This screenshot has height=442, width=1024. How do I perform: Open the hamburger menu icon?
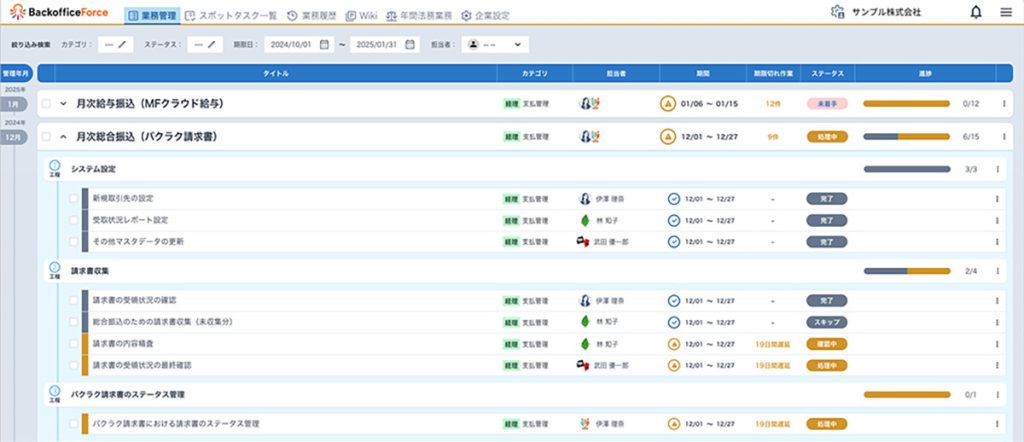coord(1005,12)
